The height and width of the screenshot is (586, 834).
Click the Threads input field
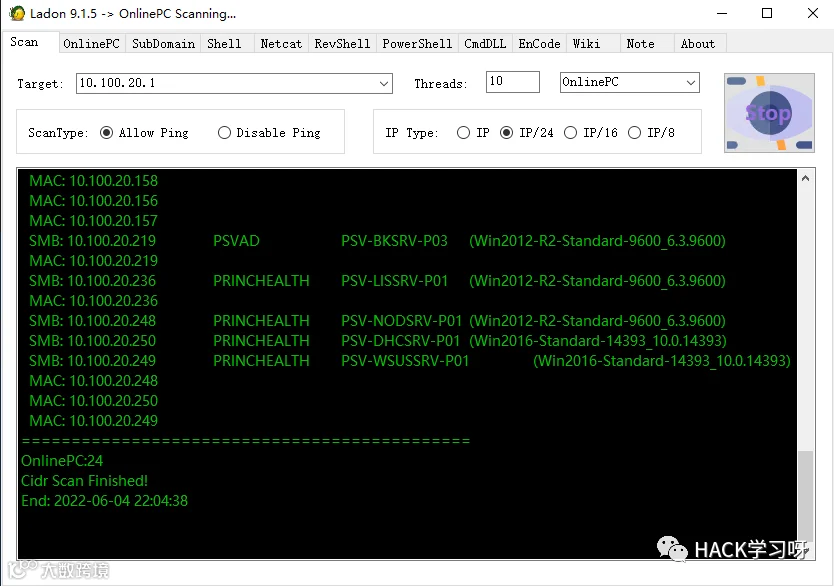(x=513, y=82)
